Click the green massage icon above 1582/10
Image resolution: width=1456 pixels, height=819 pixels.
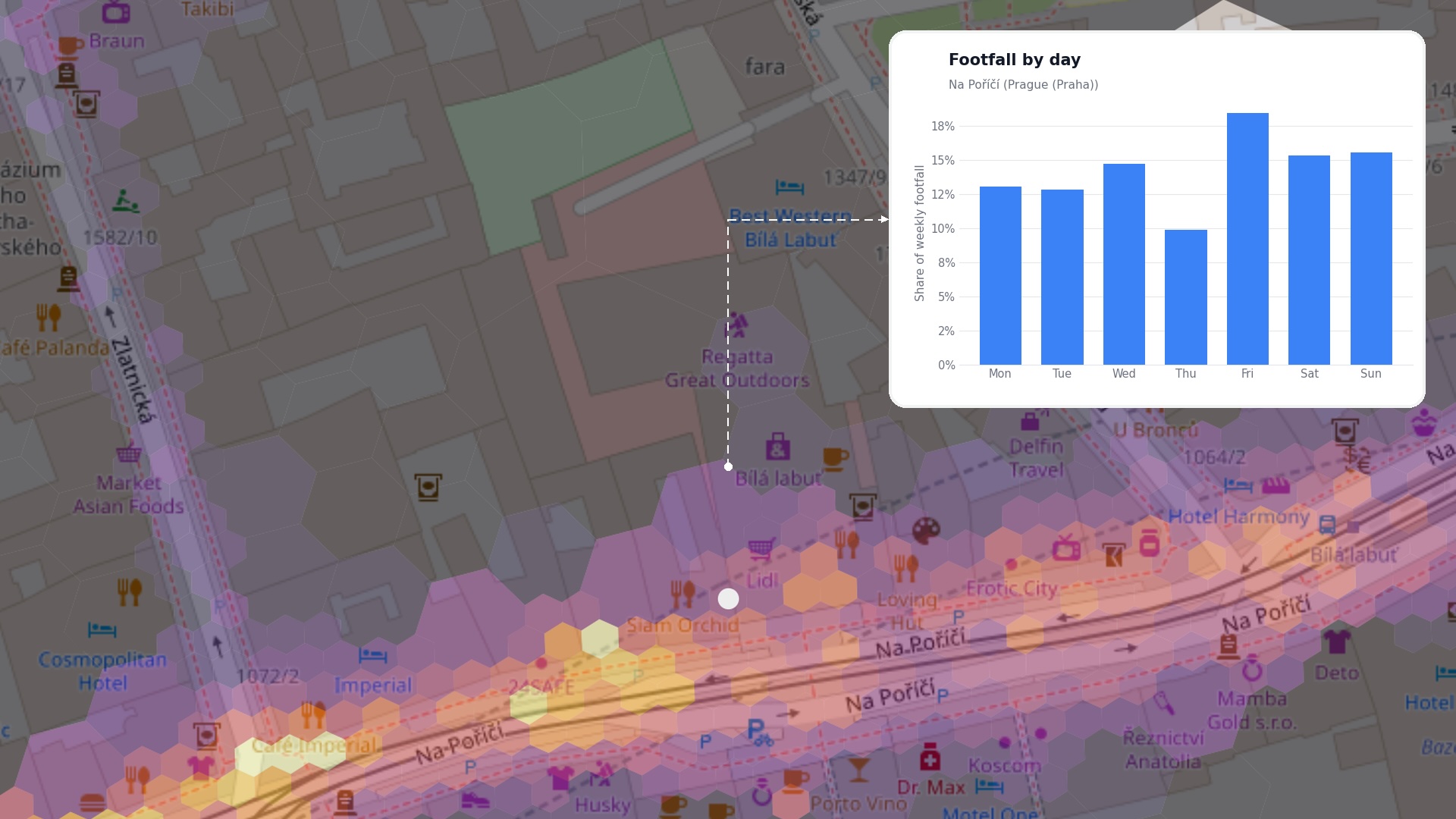125,201
